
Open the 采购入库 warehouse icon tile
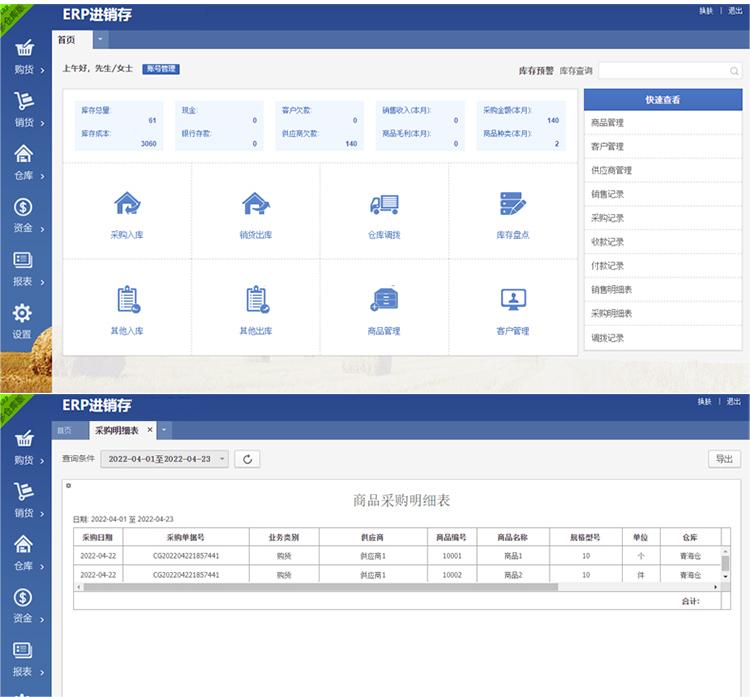point(127,204)
